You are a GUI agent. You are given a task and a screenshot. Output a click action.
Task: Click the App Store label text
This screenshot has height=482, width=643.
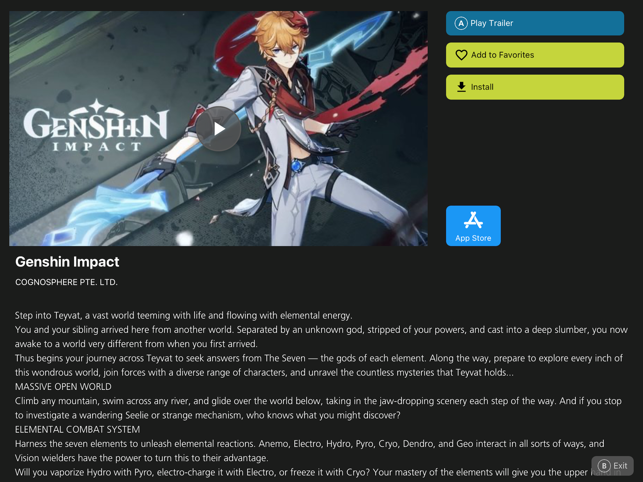(x=473, y=238)
